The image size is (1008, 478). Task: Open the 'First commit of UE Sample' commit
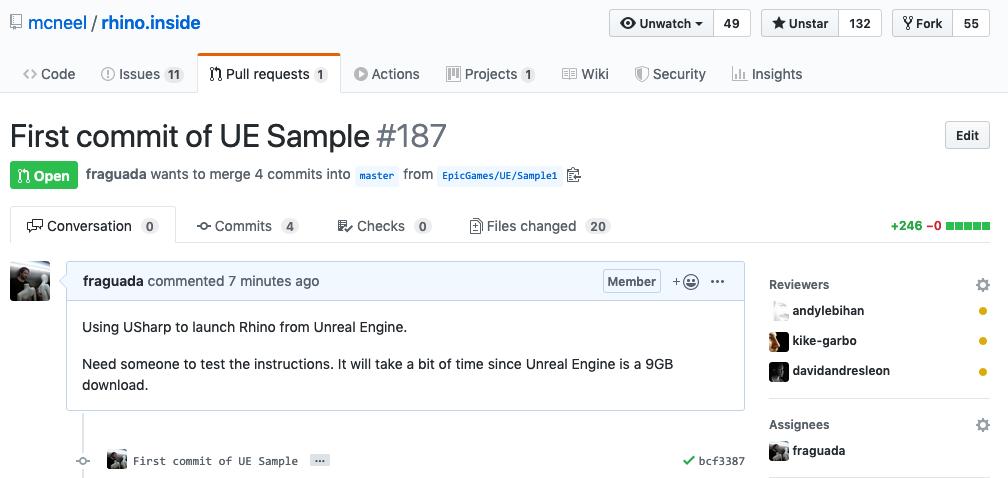215,461
